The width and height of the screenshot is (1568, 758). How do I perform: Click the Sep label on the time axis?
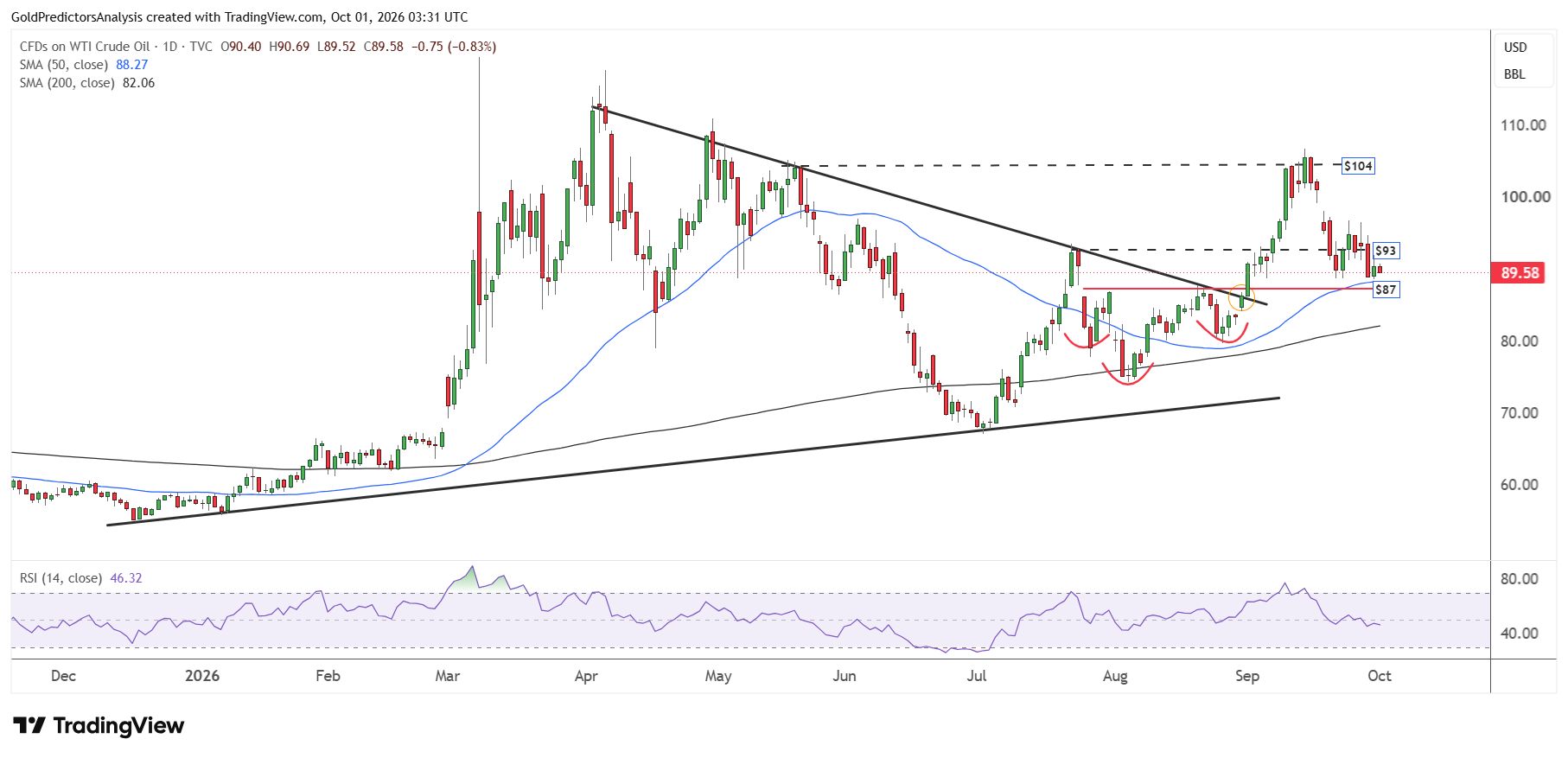tap(1247, 676)
